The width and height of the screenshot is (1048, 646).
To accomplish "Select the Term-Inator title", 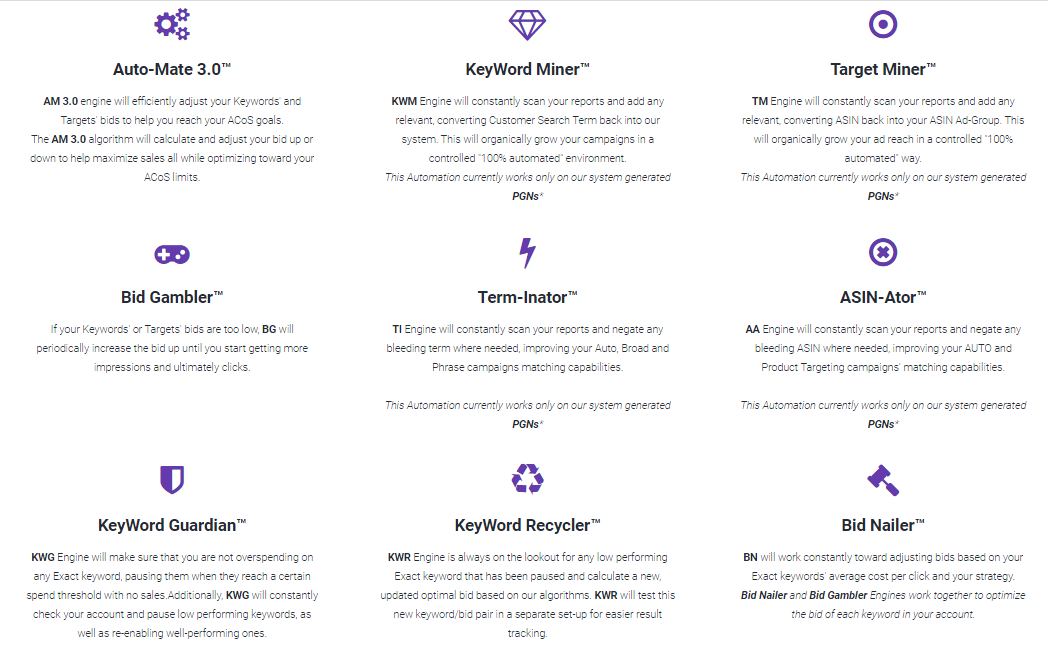I will [527, 297].
